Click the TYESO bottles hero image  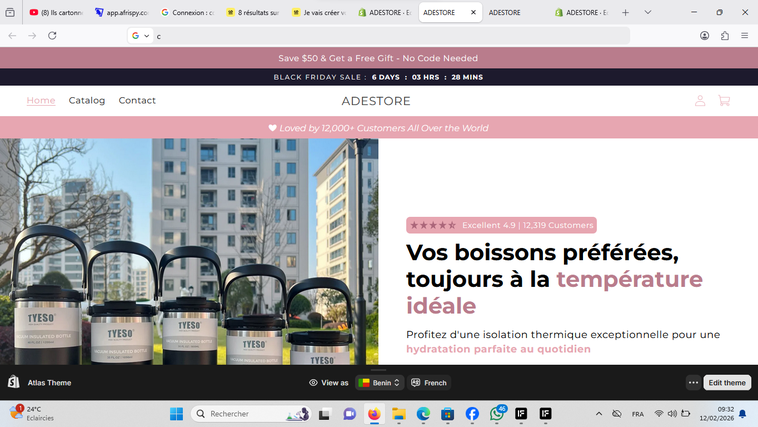point(189,251)
